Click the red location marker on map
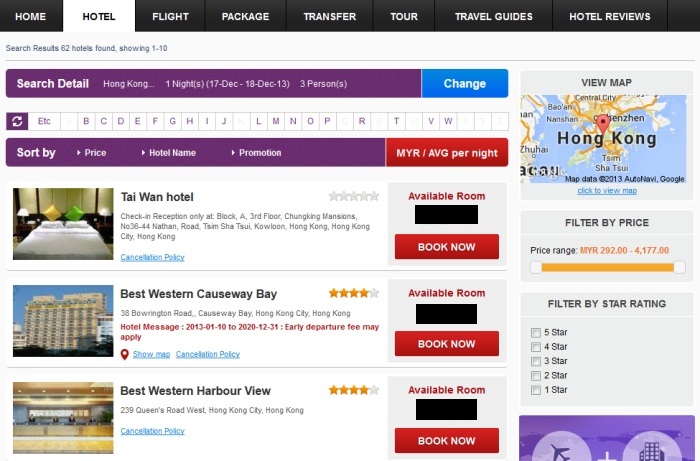 (603, 124)
